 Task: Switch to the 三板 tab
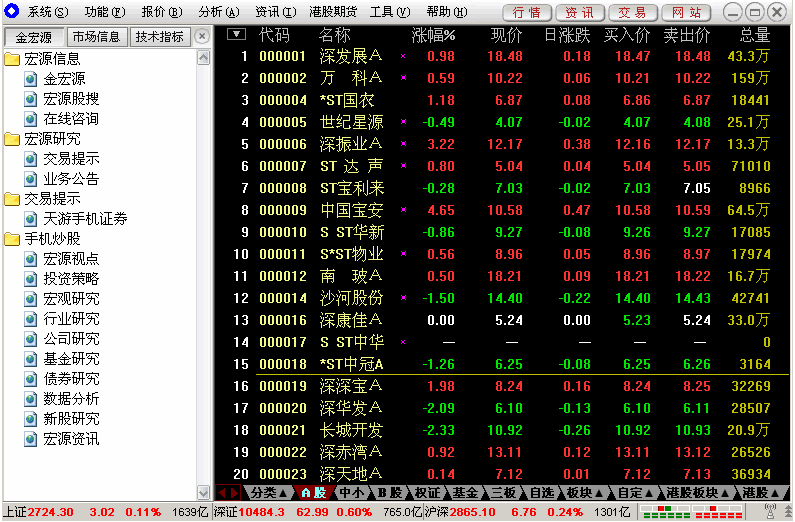click(503, 492)
